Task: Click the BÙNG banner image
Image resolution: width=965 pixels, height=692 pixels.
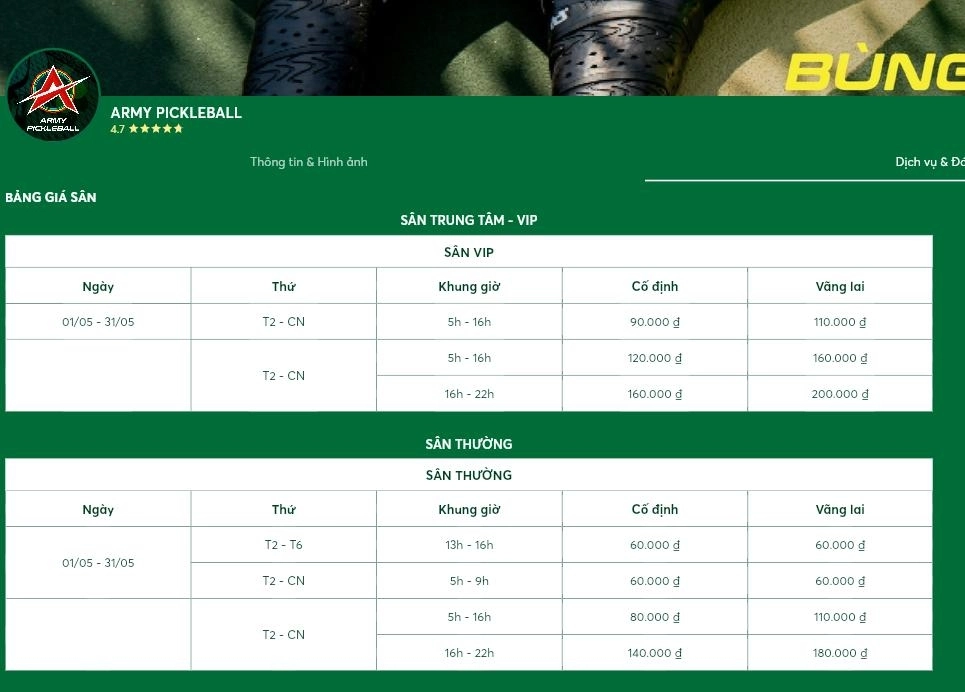Action: pos(482,47)
